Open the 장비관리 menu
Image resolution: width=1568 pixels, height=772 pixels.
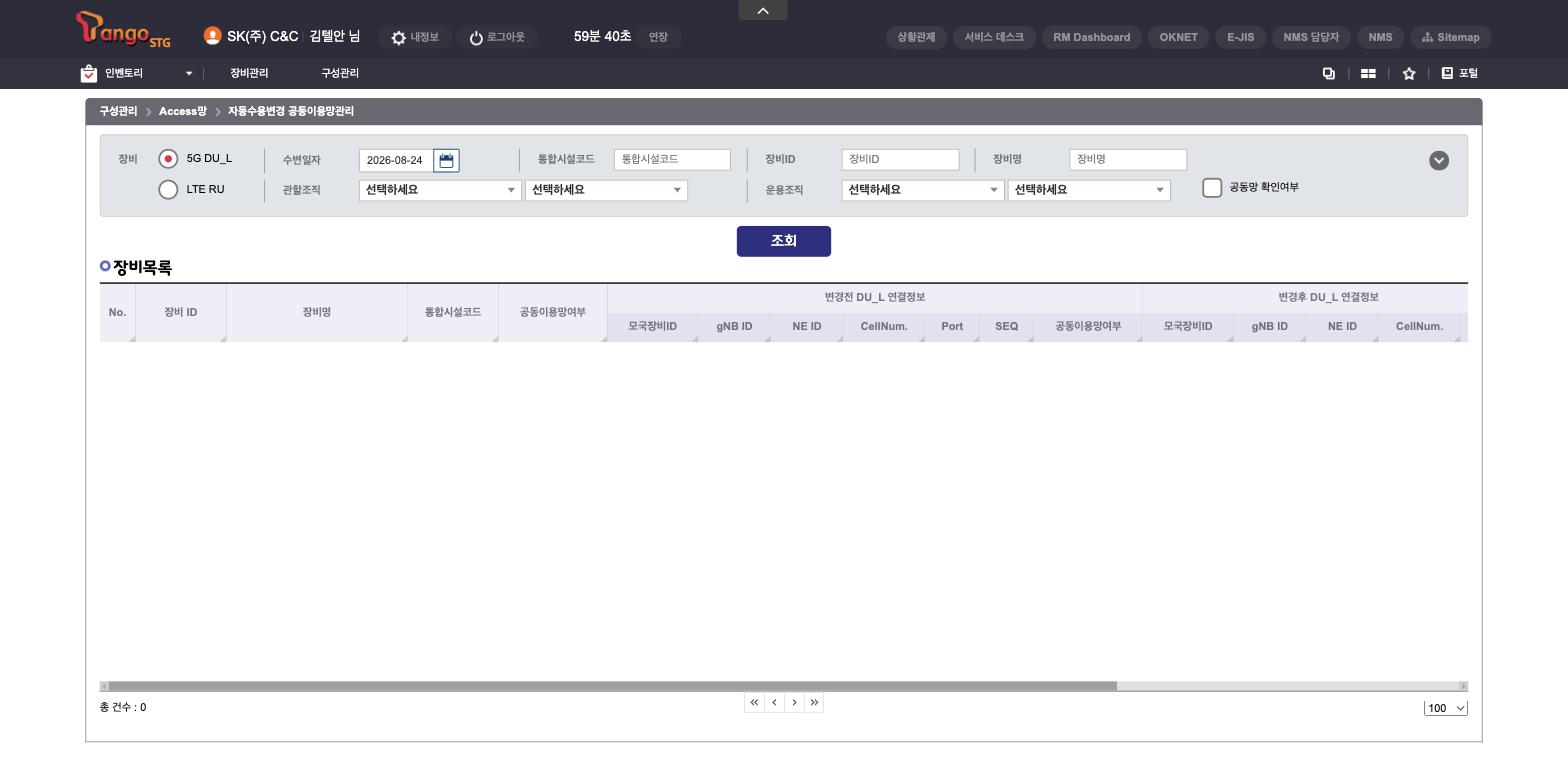(249, 73)
